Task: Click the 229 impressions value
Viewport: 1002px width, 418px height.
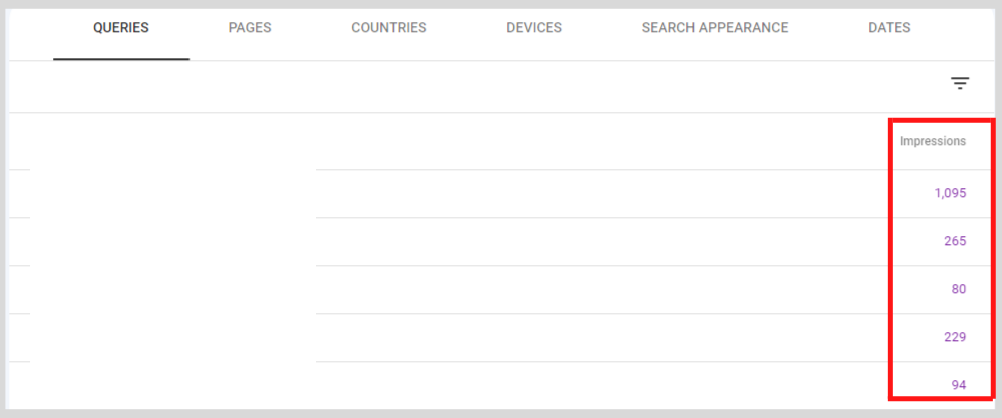Action: click(x=955, y=337)
